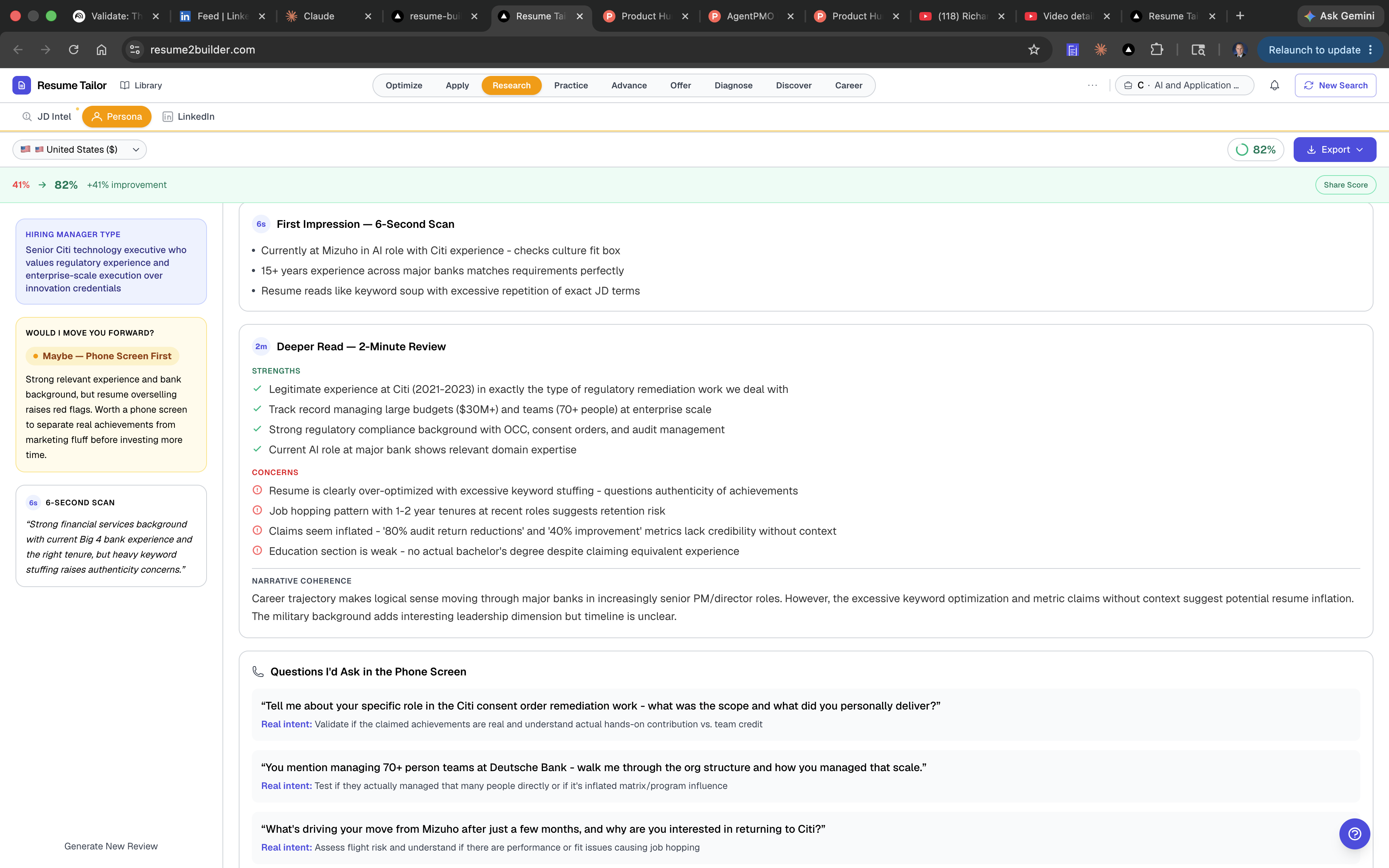Click the Citi consent order remediation question
Viewport: 1389px width, 868px height.
click(806, 714)
